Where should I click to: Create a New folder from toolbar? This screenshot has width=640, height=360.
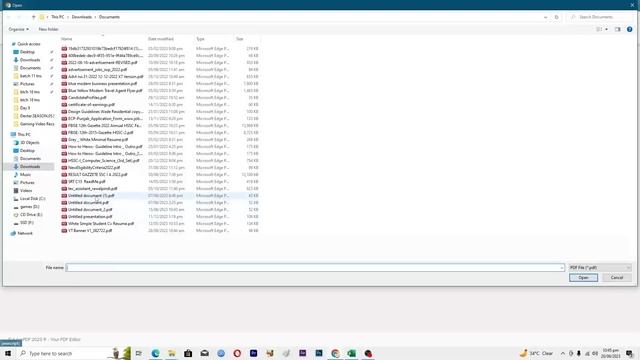(x=48, y=29)
